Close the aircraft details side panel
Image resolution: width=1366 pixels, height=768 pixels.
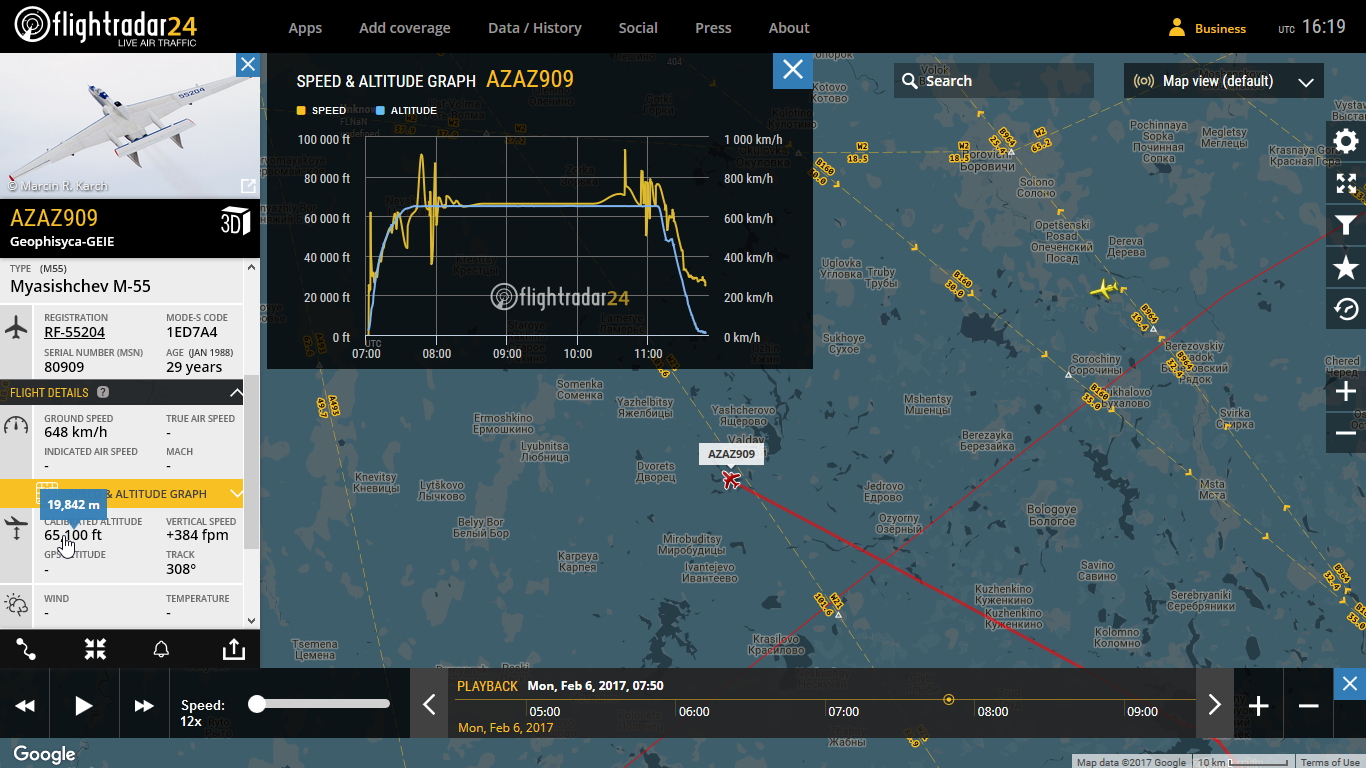point(248,65)
